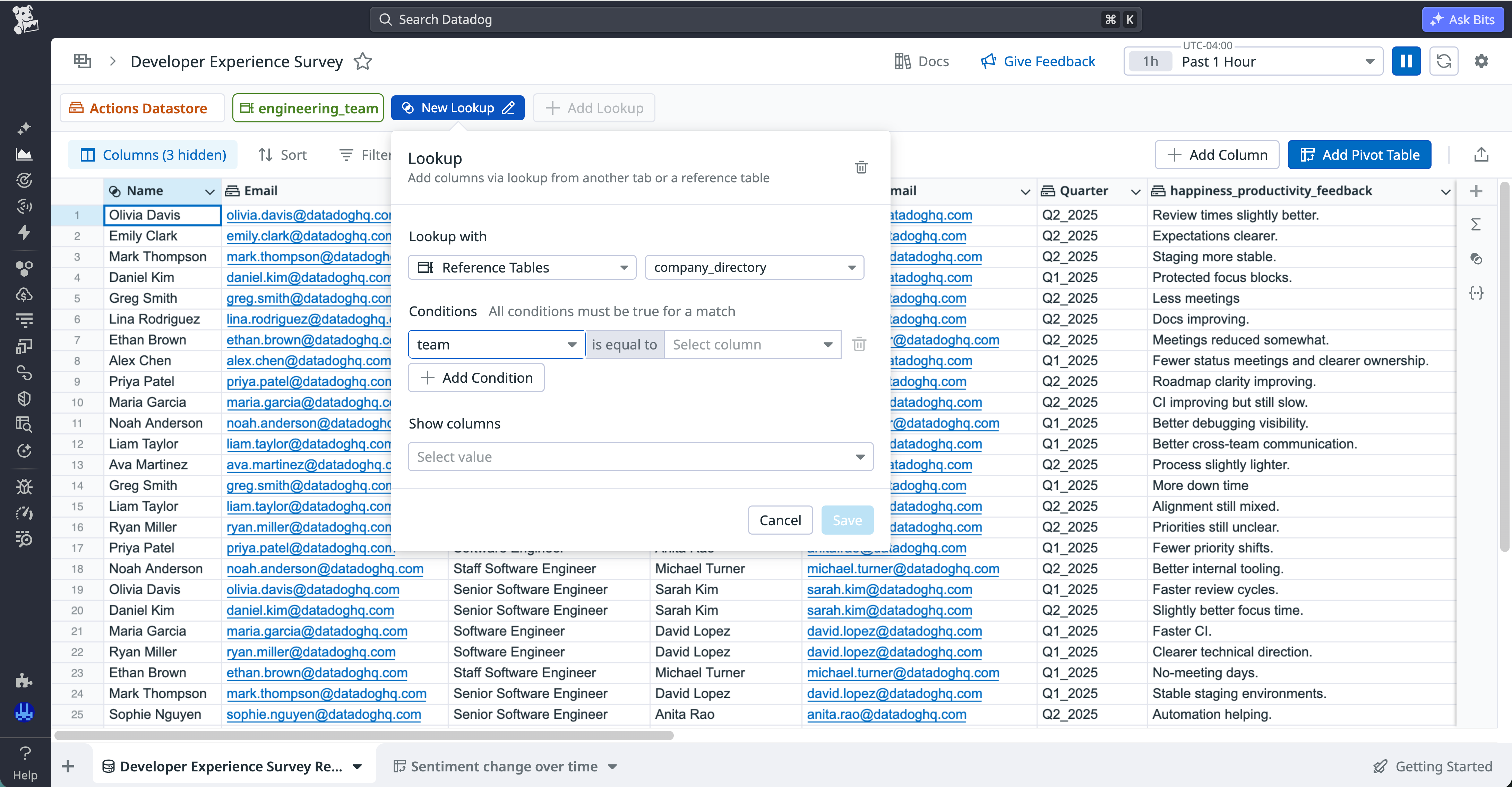The height and width of the screenshot is (787, 1512).
Task: Star the Developer Experience Survey
Action: [x=363, y=62]
